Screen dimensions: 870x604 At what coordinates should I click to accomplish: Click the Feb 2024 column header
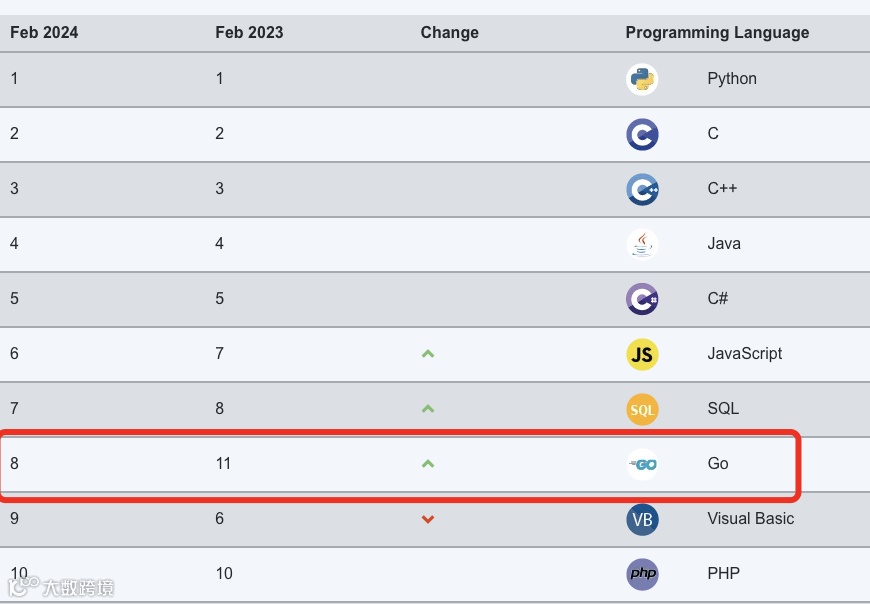click(44, 32)
